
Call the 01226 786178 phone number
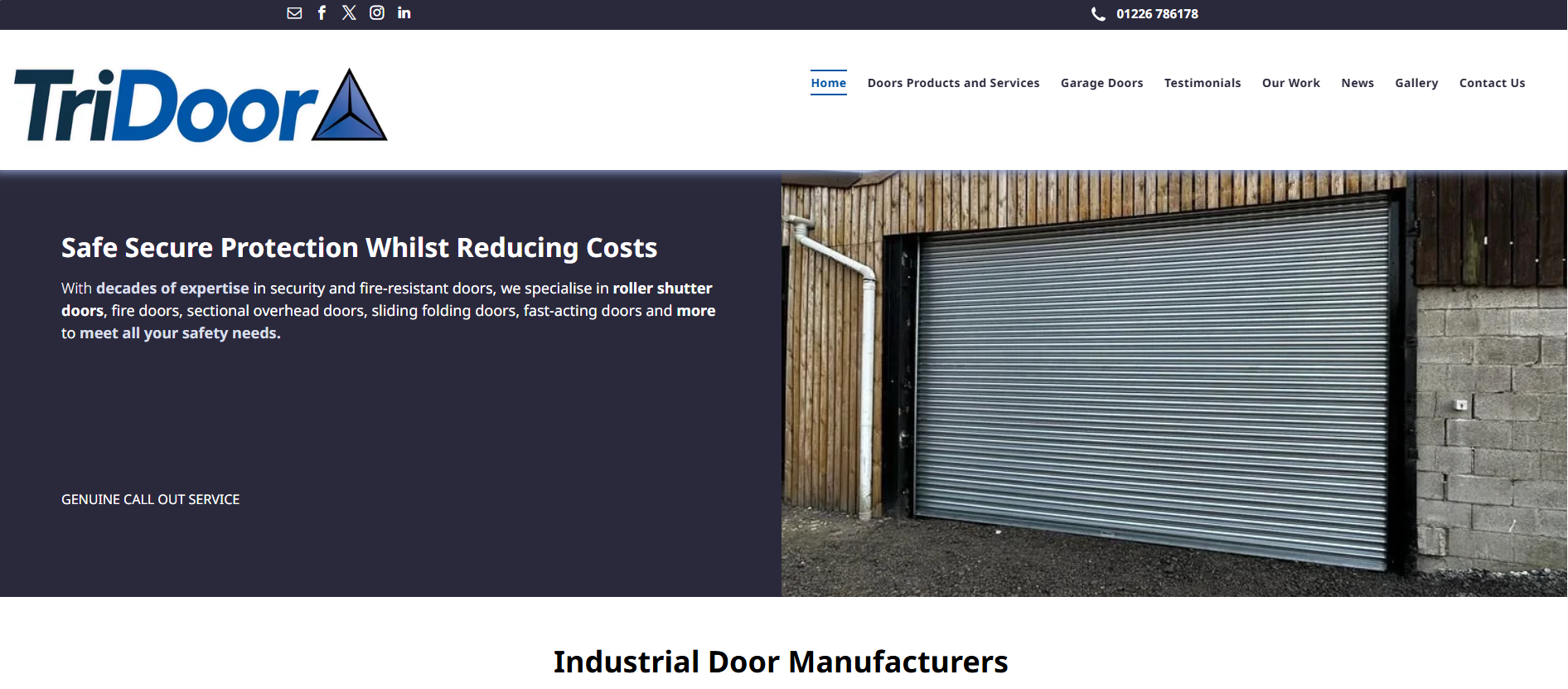1157,14
